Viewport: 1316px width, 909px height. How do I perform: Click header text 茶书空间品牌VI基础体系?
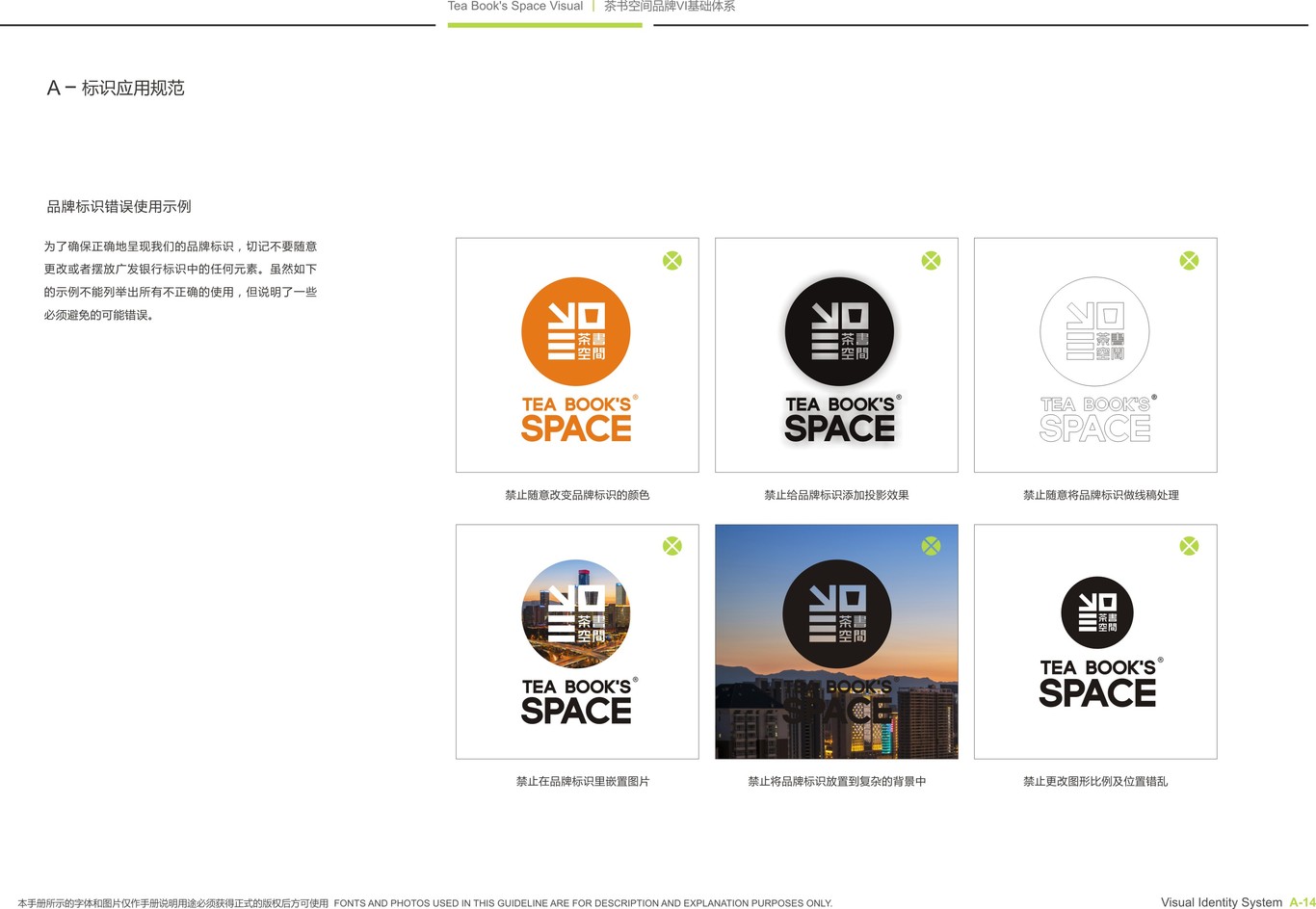click(x=670, y=6)
